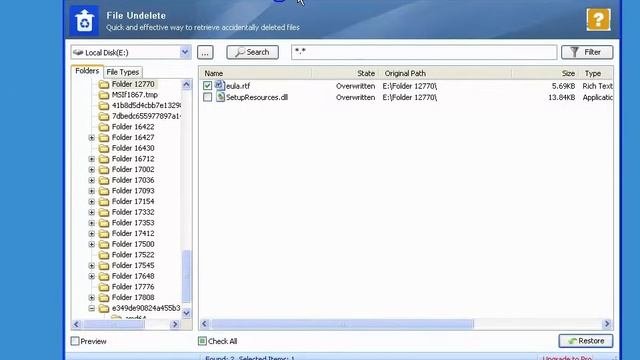Viewport: 640px width, 360px height.
Task: Sort by the Original Path column header
Action: (446, 73)
